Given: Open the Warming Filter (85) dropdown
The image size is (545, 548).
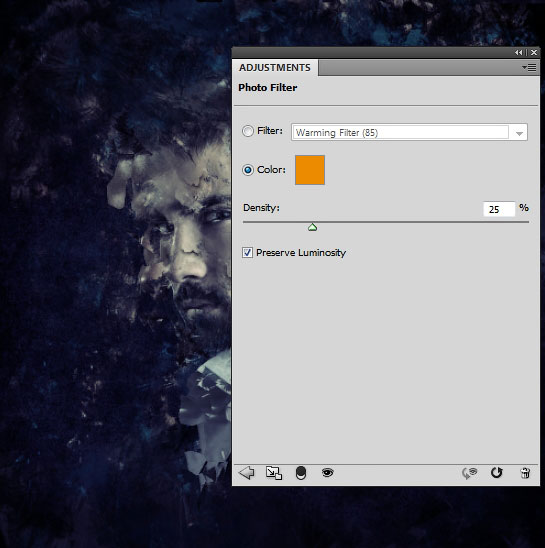Looking at the screenshot, I should coord(409,132).
